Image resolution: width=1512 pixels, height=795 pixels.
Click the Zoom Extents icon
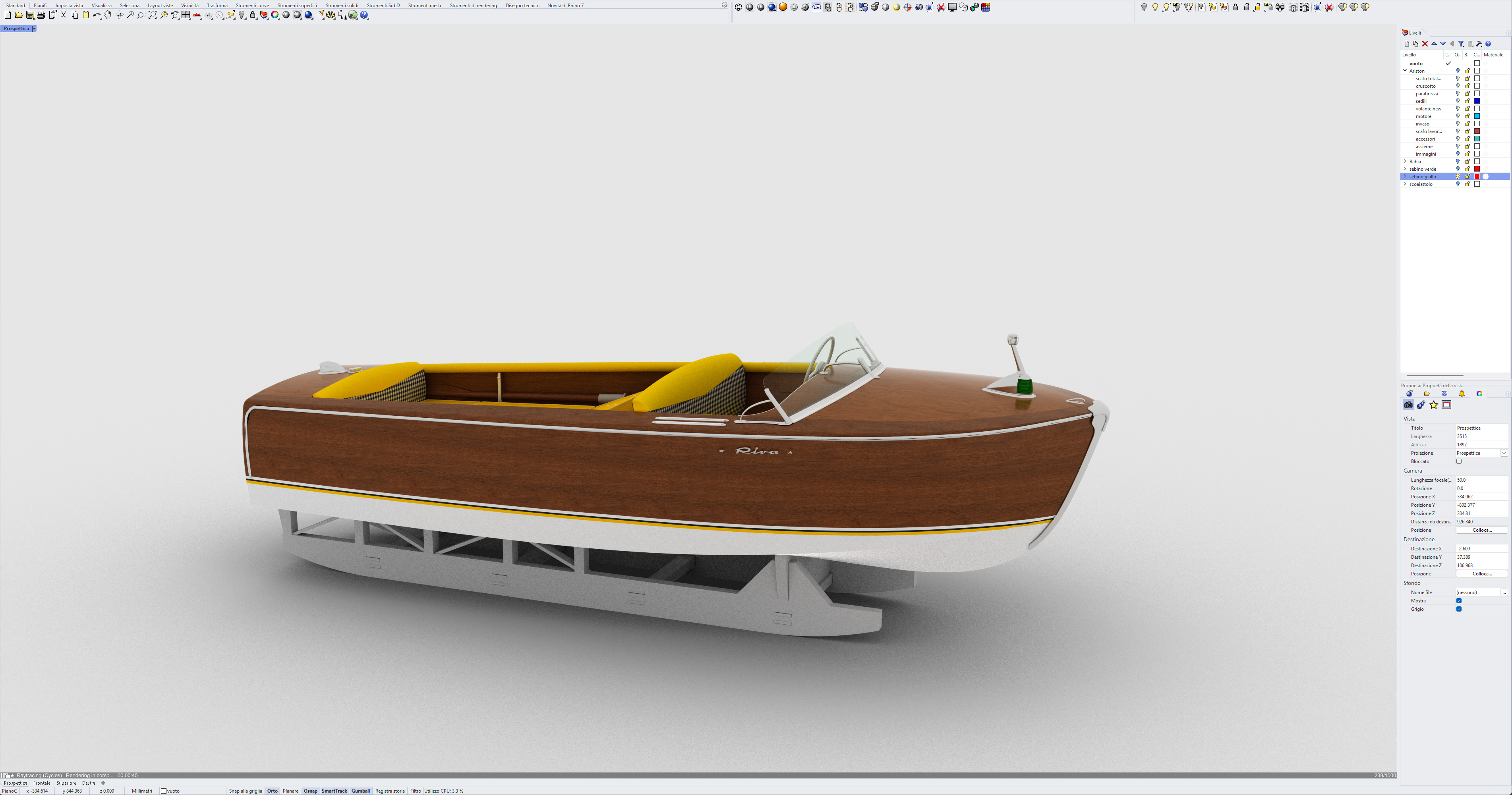pyautogui.click(x=153, y=15)
